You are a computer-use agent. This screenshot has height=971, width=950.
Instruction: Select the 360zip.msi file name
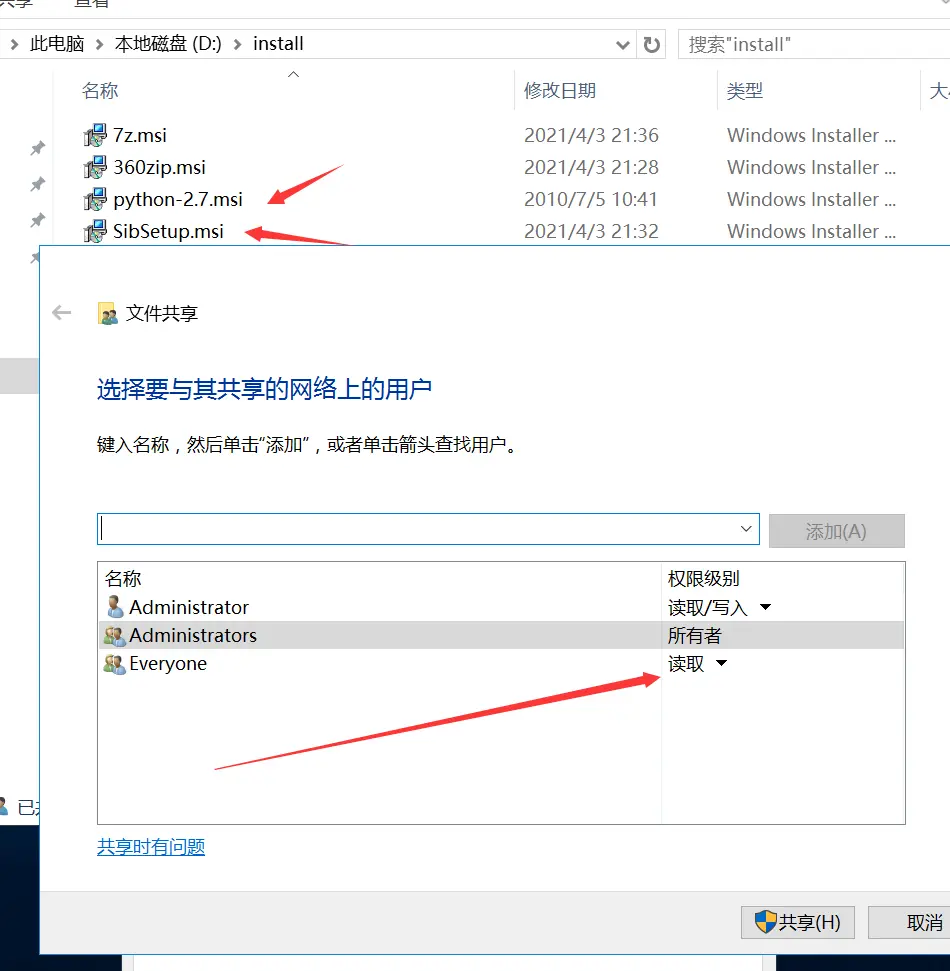point(159,167)
